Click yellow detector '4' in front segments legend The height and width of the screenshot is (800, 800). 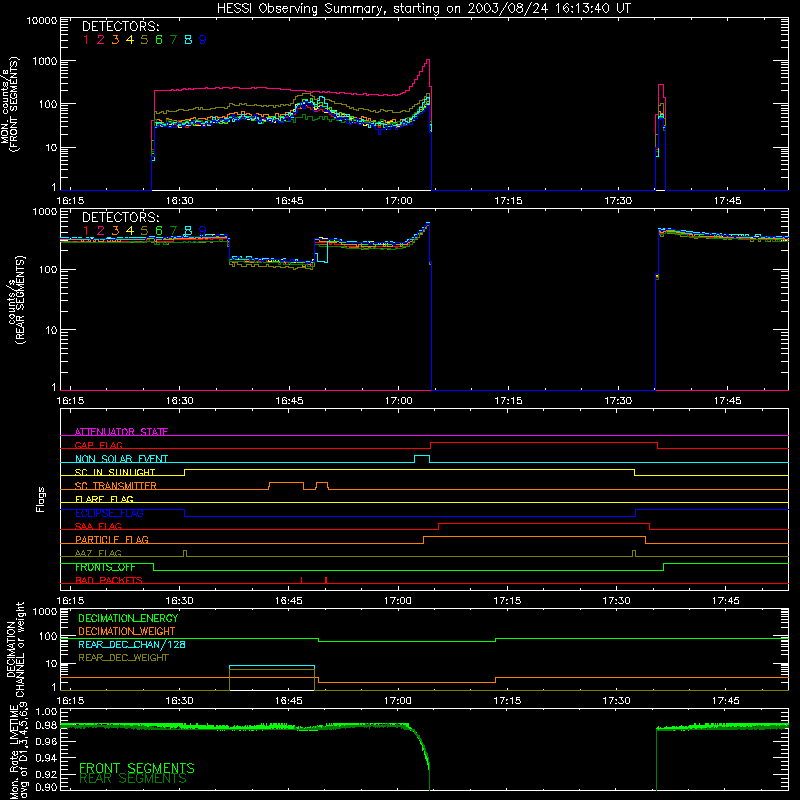(x=130, y=40)
